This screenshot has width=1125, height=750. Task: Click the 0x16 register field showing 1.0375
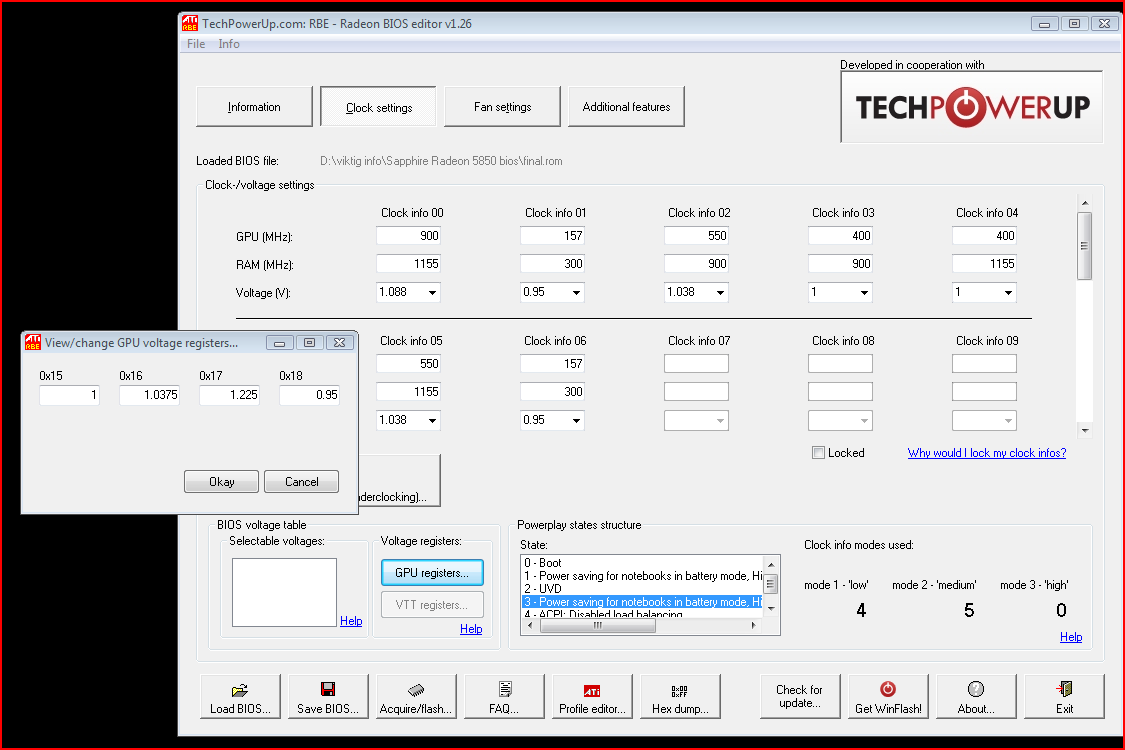[x=149, y=395]
